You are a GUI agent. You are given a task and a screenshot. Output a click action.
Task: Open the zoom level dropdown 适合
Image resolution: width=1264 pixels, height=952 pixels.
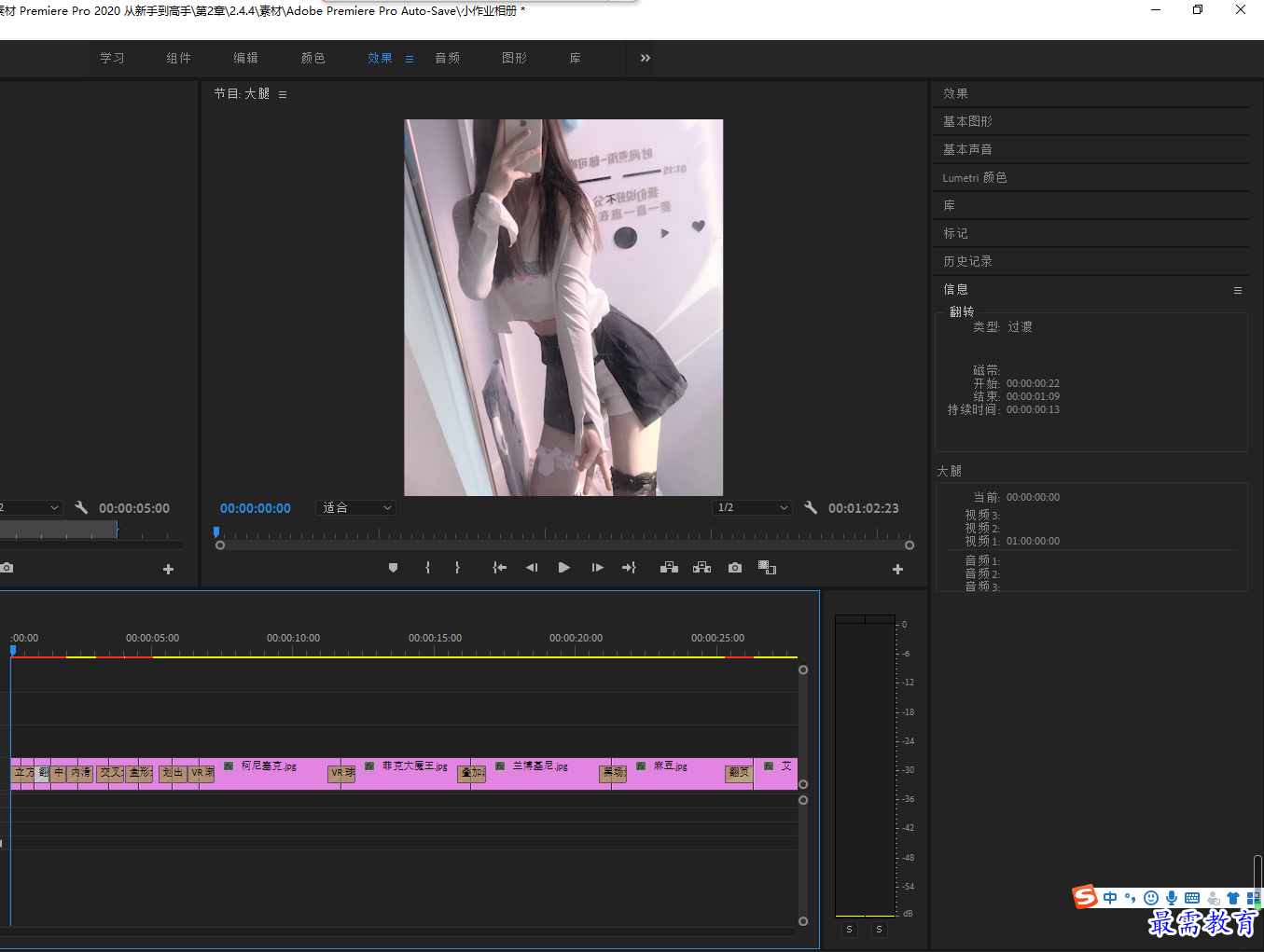357,507
